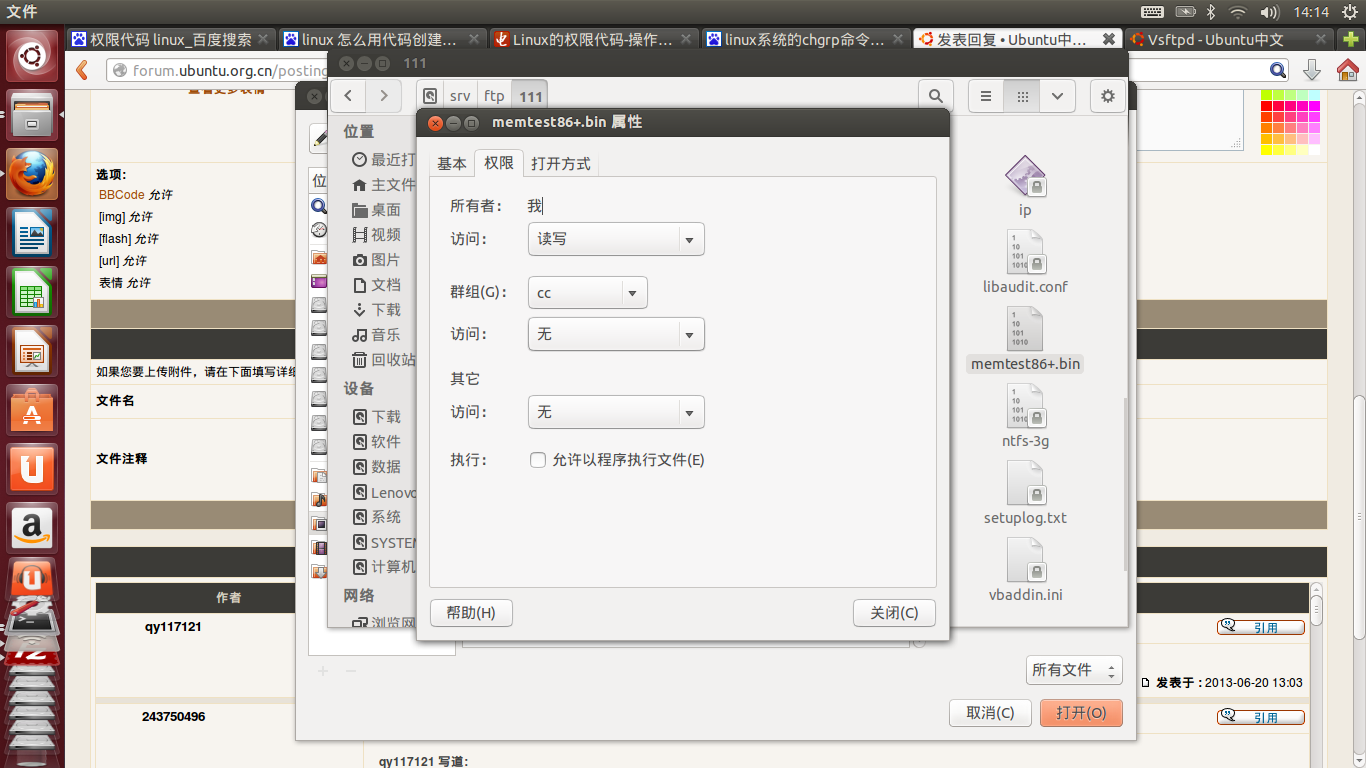This screenshot has width=1366, height=768.
Task: Open Files manager in launcher
Action: pyautogui.click(x=33, y=115)
